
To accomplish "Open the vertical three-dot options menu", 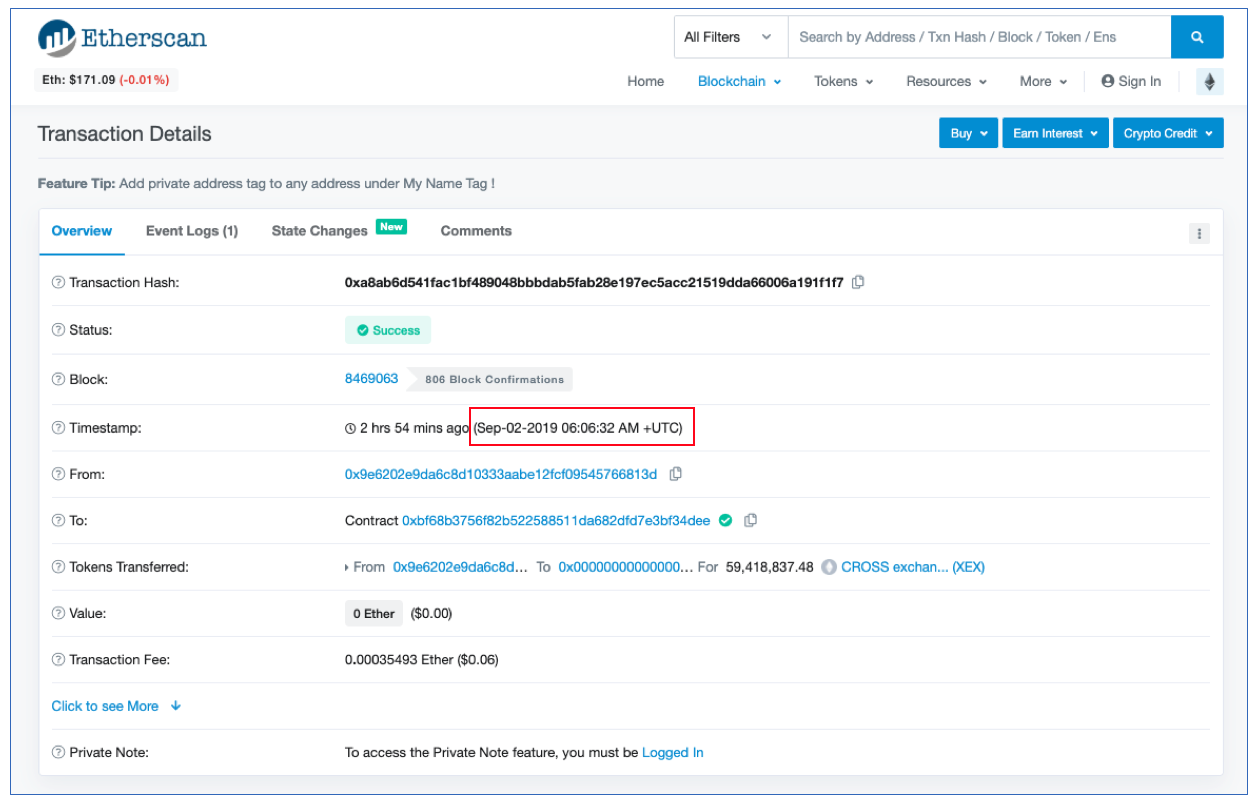I will (1199, 234).
